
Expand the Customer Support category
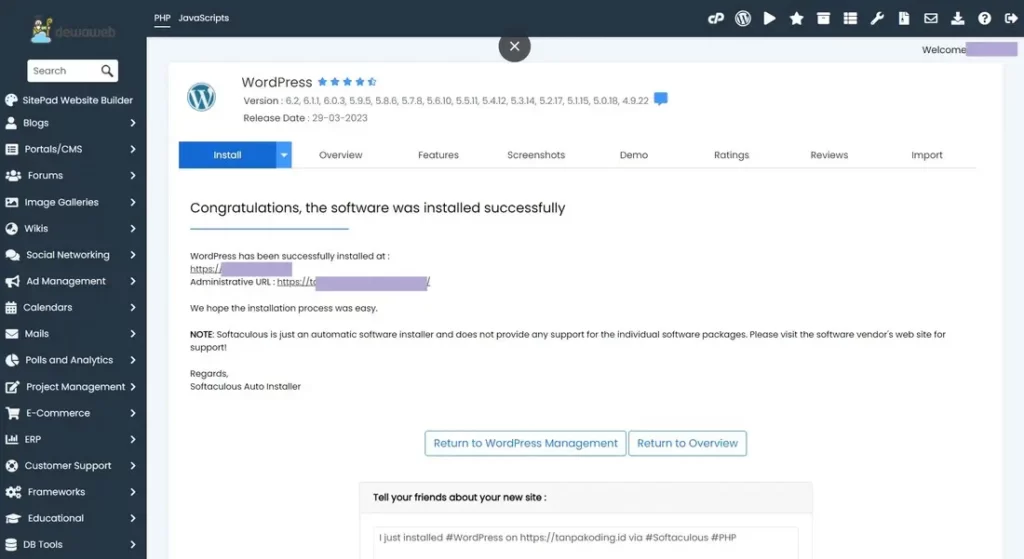click(x=71, y=466)
